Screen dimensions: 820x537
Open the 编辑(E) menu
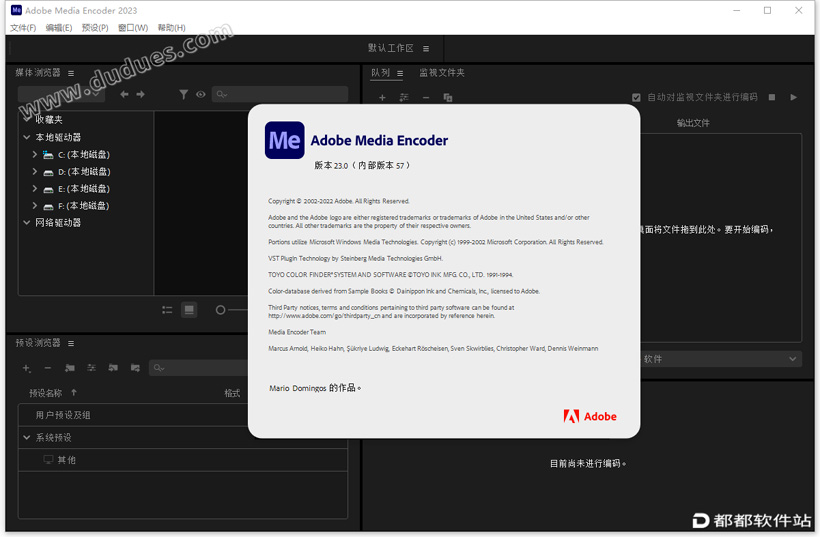59,28
